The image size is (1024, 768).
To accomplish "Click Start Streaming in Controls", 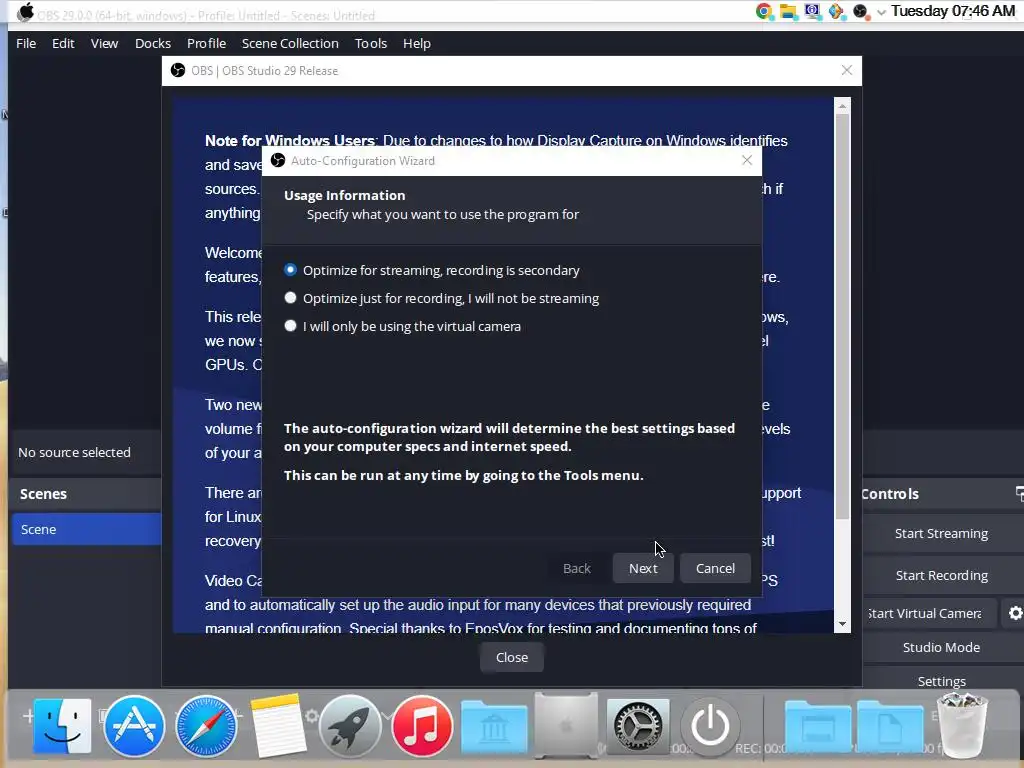I will [941, 533].
